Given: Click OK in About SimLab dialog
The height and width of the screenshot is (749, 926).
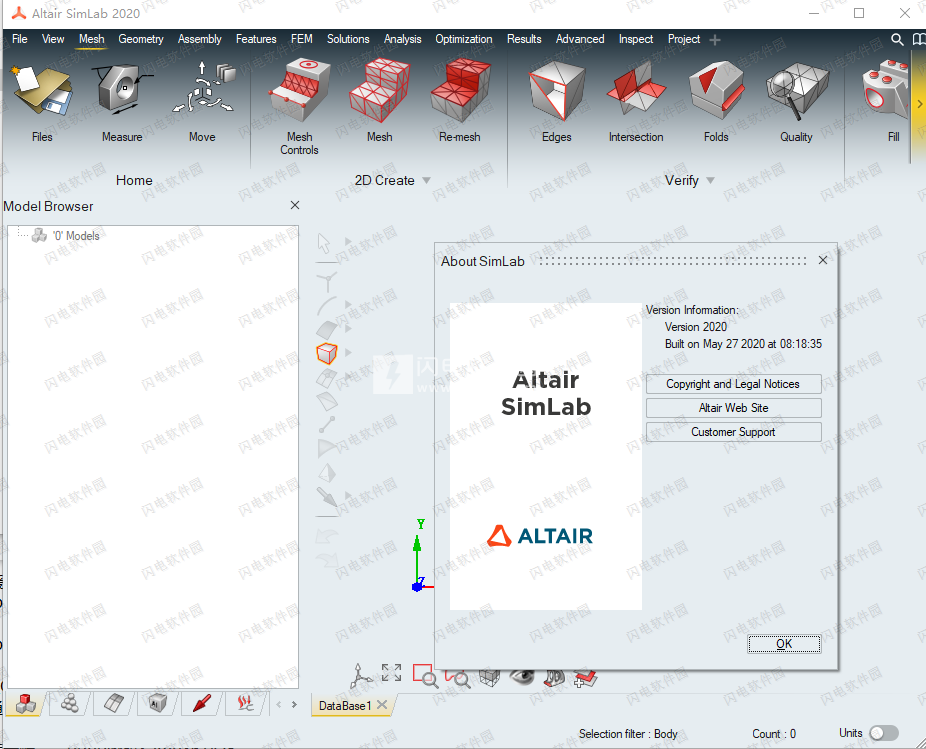Looking at the screenshot, I should coord(784,644).
